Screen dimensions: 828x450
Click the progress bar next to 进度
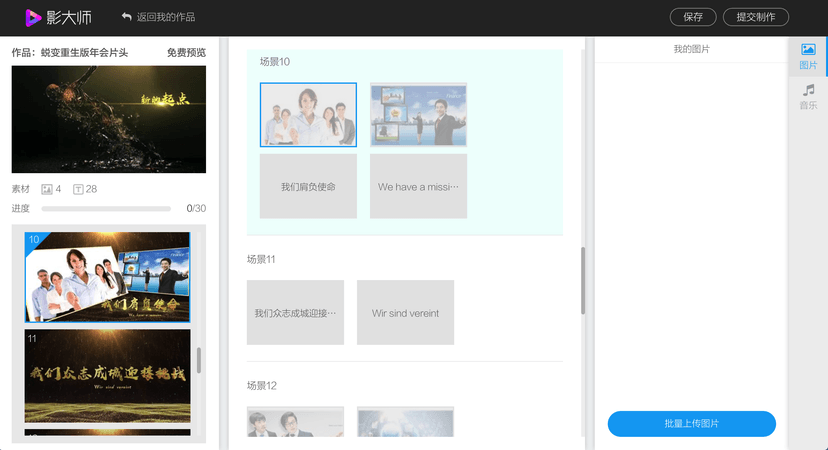point(106,209)
